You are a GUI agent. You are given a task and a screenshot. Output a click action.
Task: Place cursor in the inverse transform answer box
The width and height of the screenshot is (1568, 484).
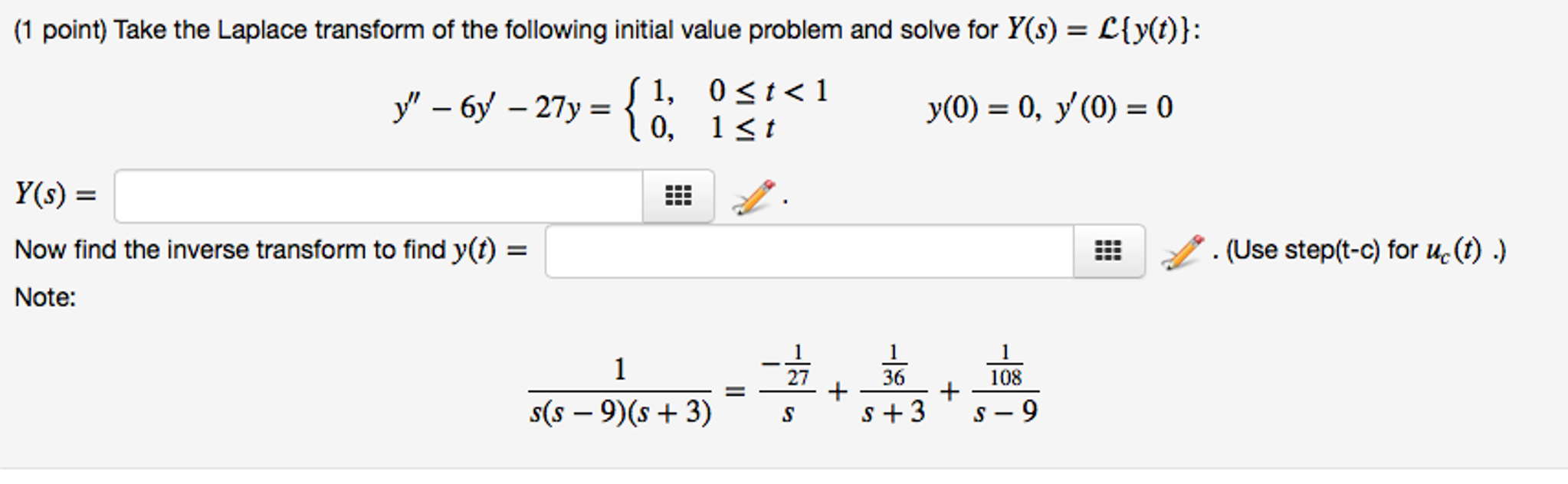pyautogui.click(x=812, y=249)
